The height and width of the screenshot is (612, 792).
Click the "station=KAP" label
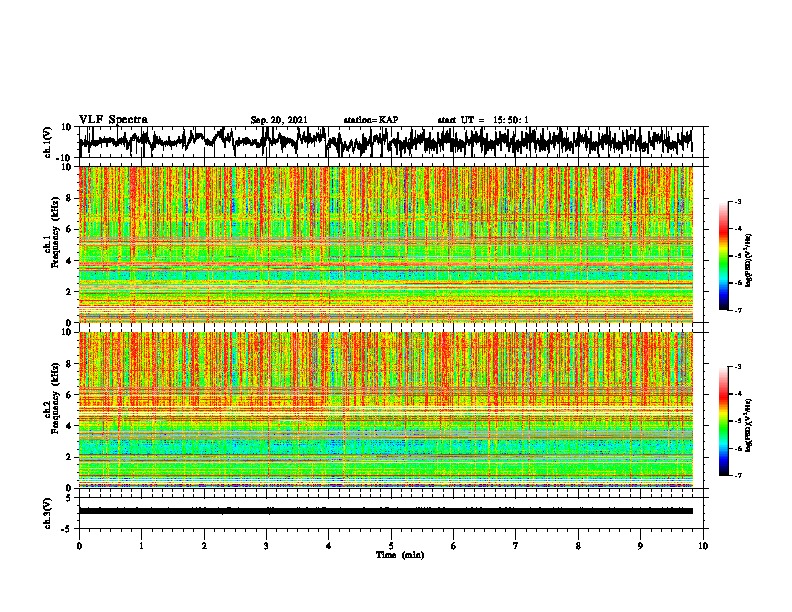point(371,120)
